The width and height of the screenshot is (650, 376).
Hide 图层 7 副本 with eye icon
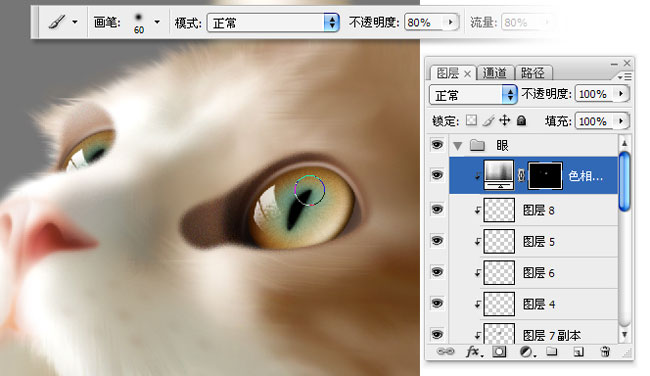point(437,334)
